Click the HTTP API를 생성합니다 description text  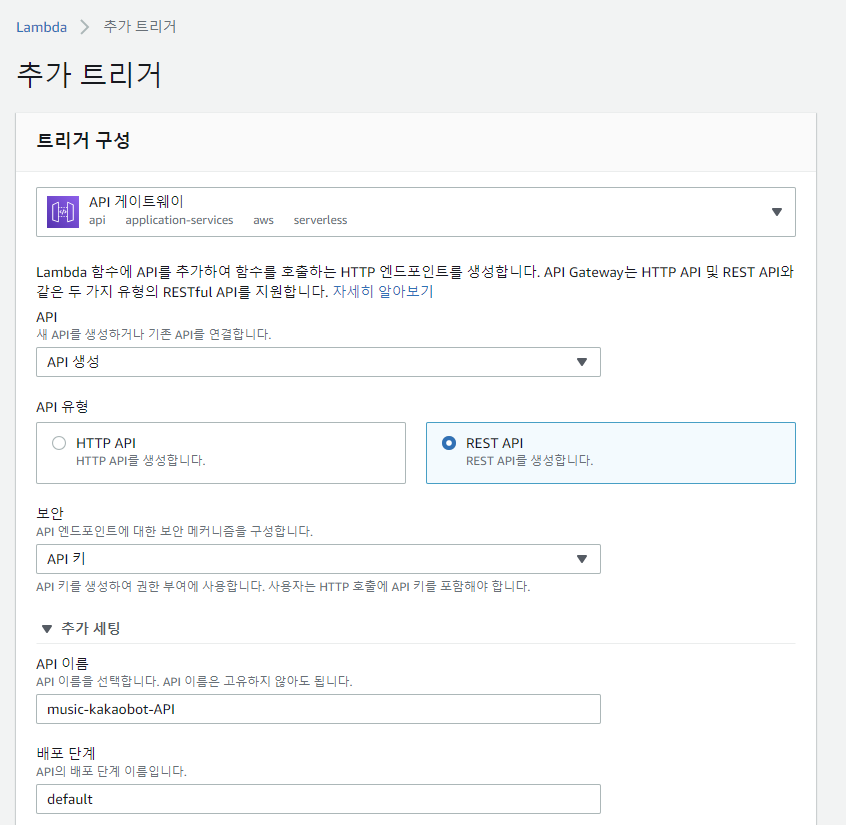(x=141, y=461)
